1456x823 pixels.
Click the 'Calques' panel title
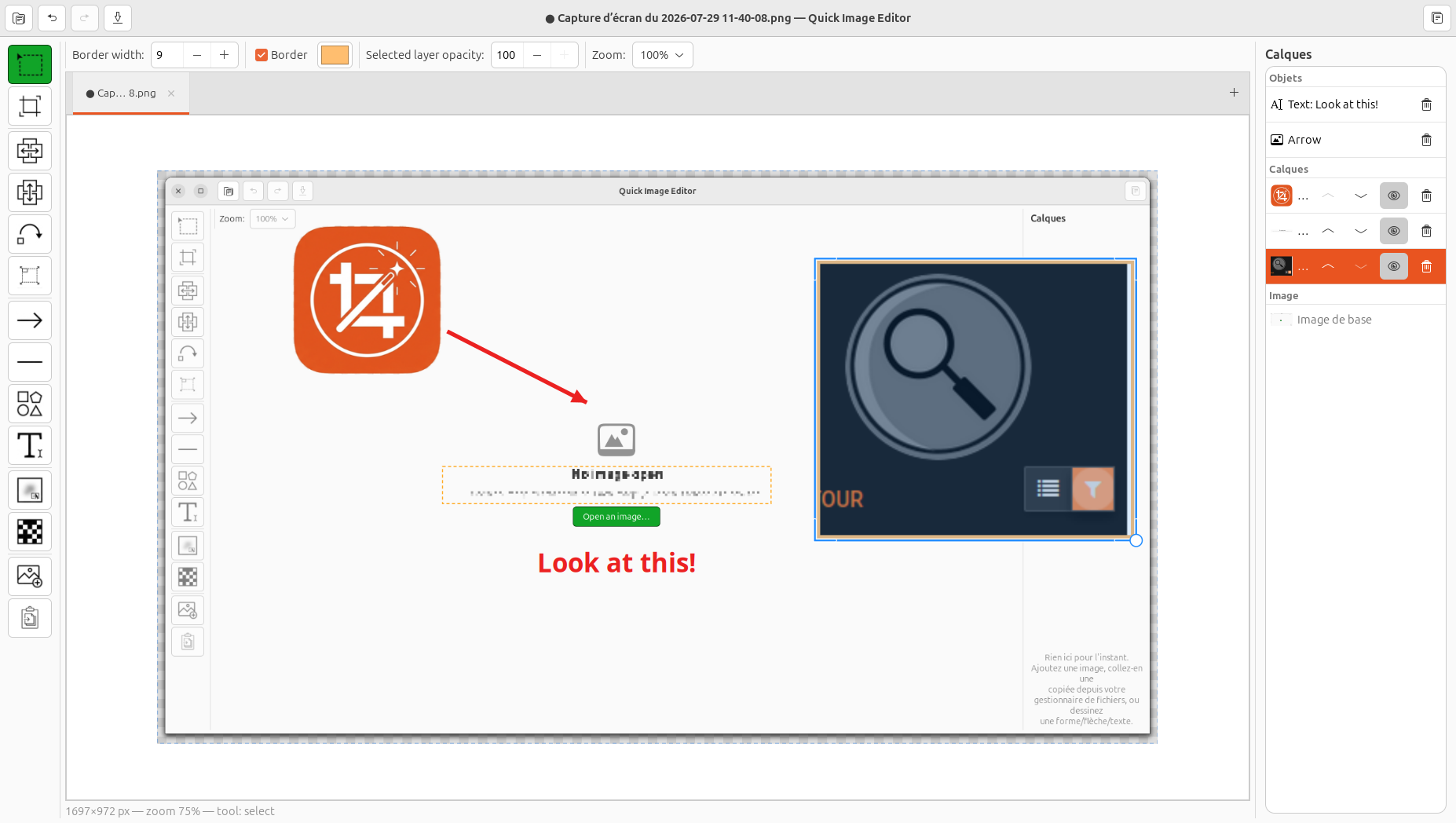point(1288,54)
